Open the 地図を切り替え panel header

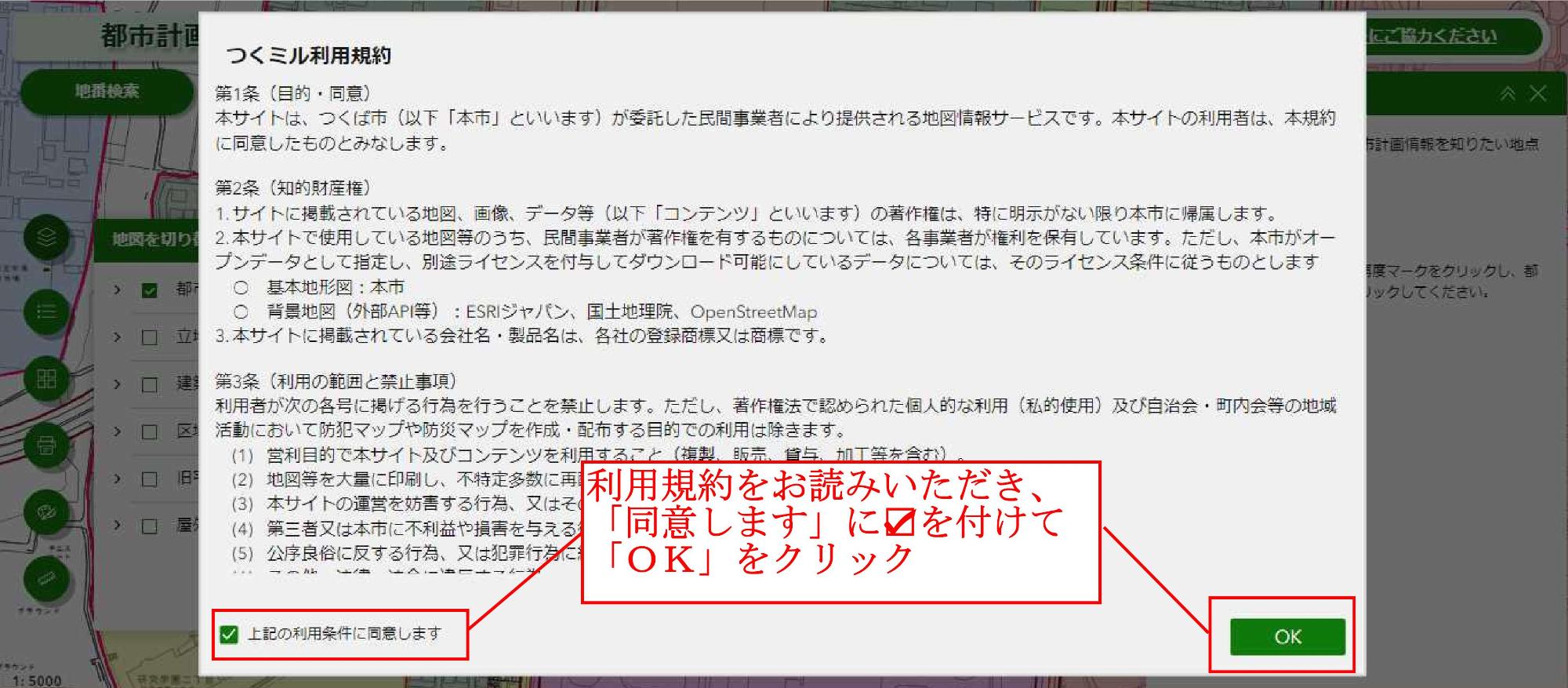[x=146, y=239]
